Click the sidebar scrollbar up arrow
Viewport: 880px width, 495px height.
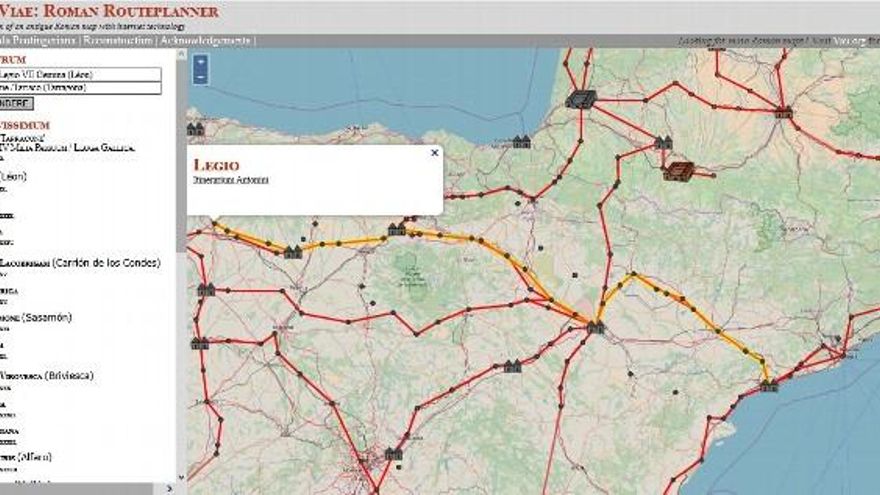181,54
